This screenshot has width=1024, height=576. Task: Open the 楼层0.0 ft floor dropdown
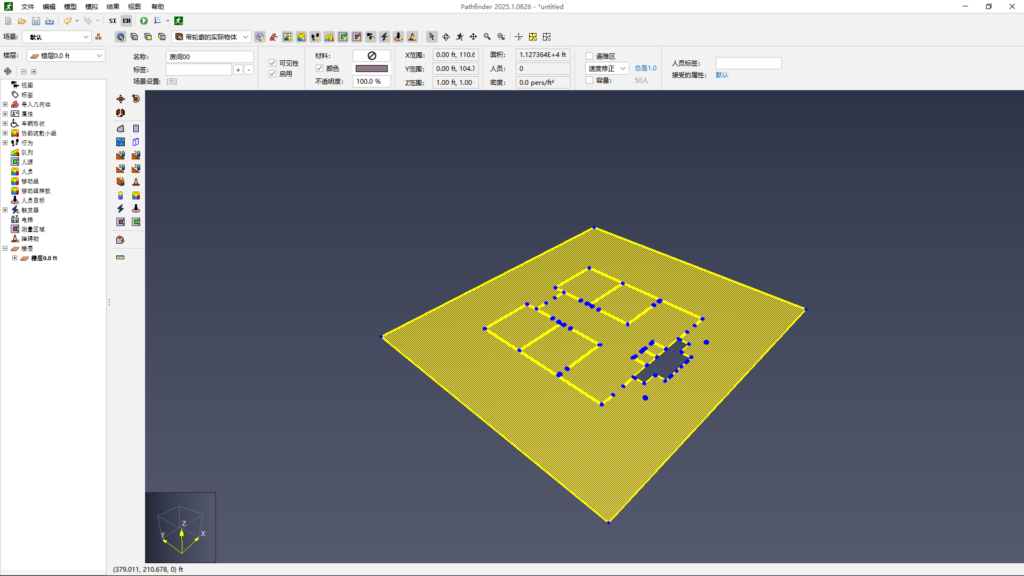pos(65,56)
